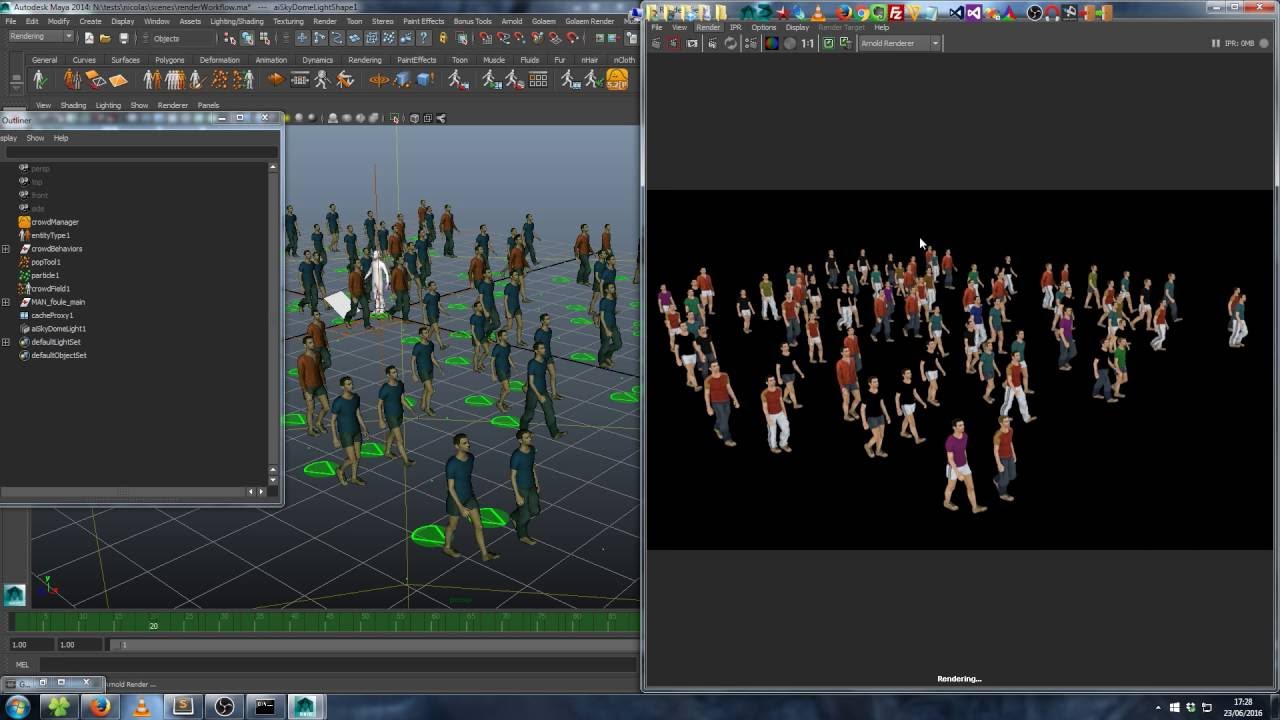1280x720 pixels.
Task: Click the range slider bar
Action: tap(374, 645)
